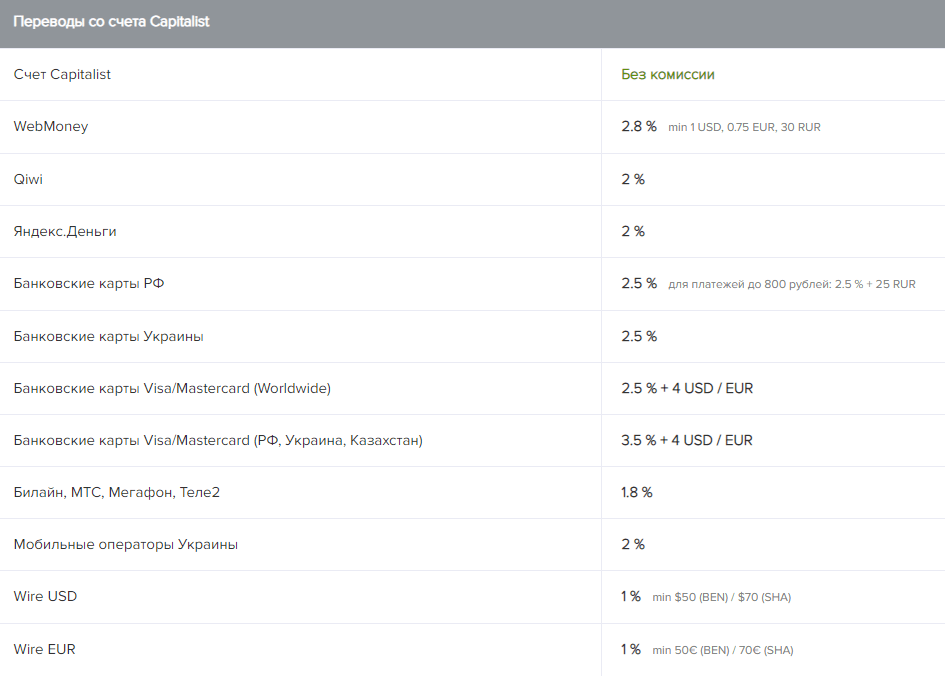Click the 'Яндекс.Деньги' row label
The width and height of the screenshot is (945, 676).
point(65,232)
